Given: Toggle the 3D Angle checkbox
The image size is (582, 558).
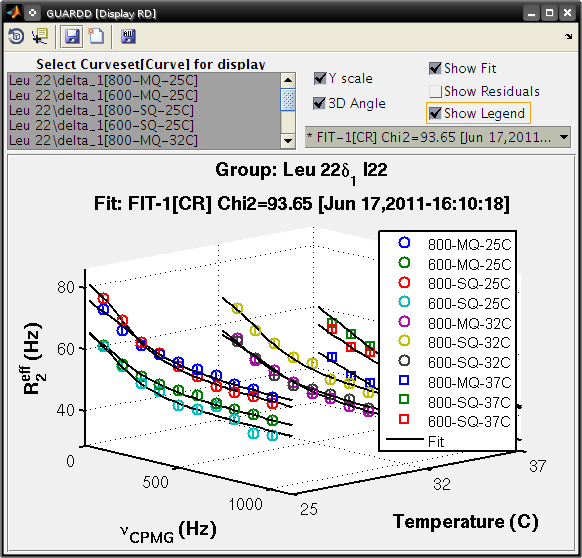Looking at the screenshot, I should [319, 103].
